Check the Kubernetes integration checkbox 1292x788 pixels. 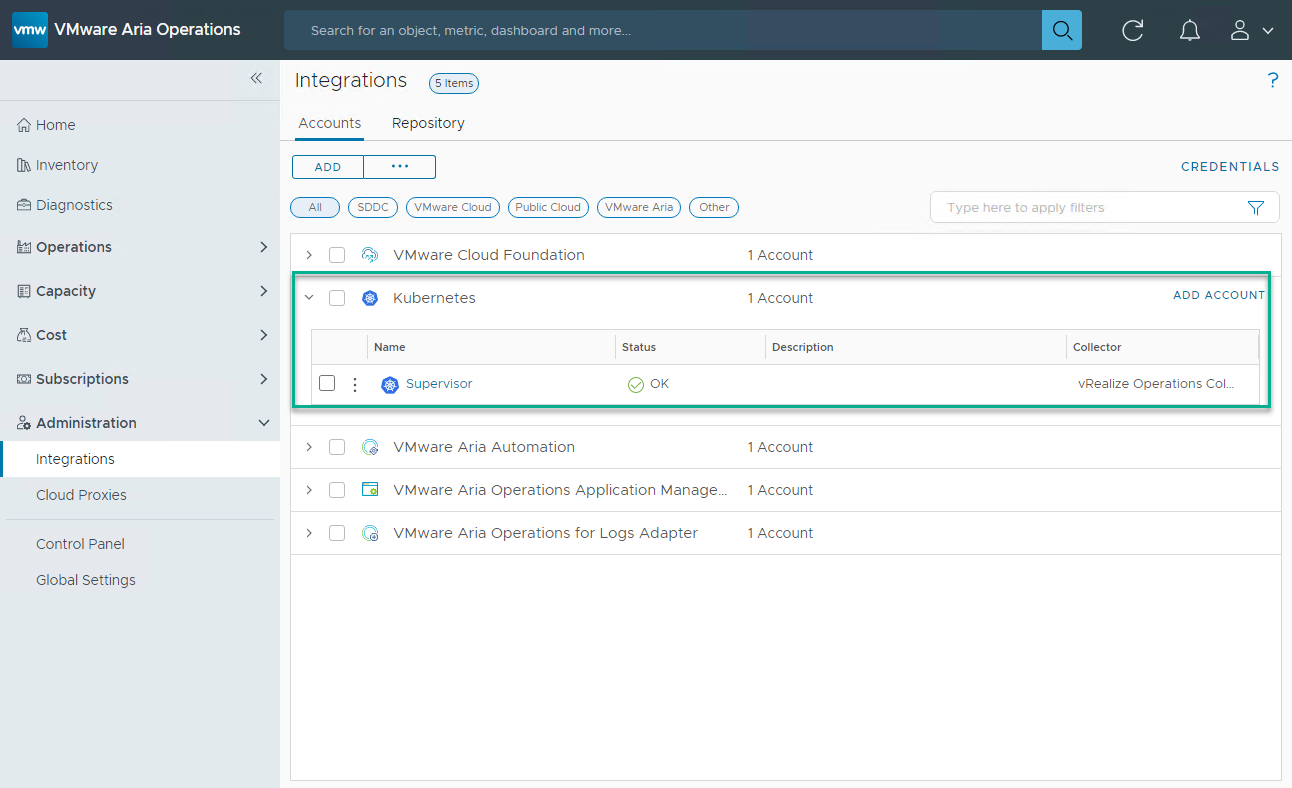click(x=337, y=298)
